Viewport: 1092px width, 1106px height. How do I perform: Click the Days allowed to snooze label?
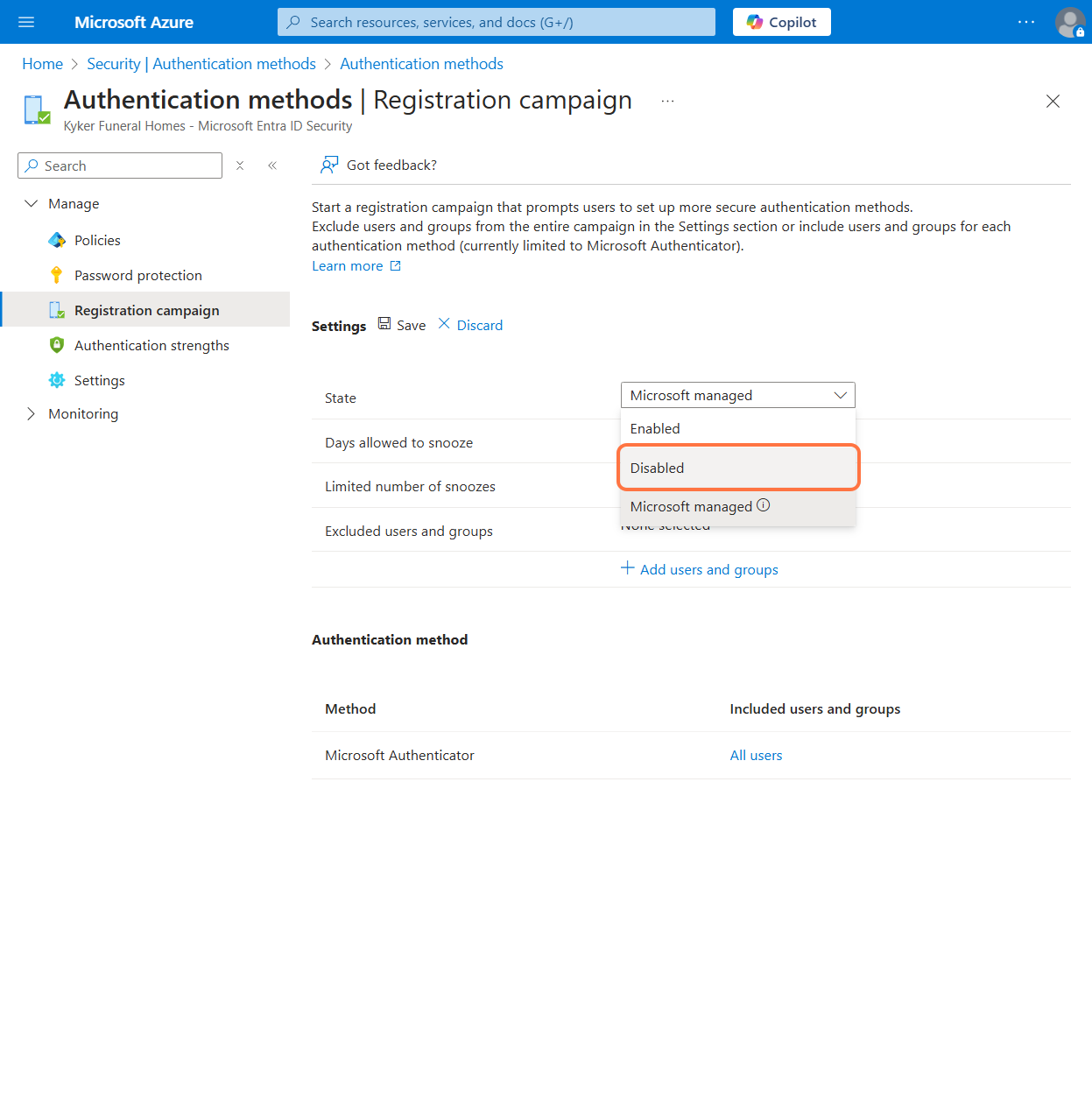[398, 442]
